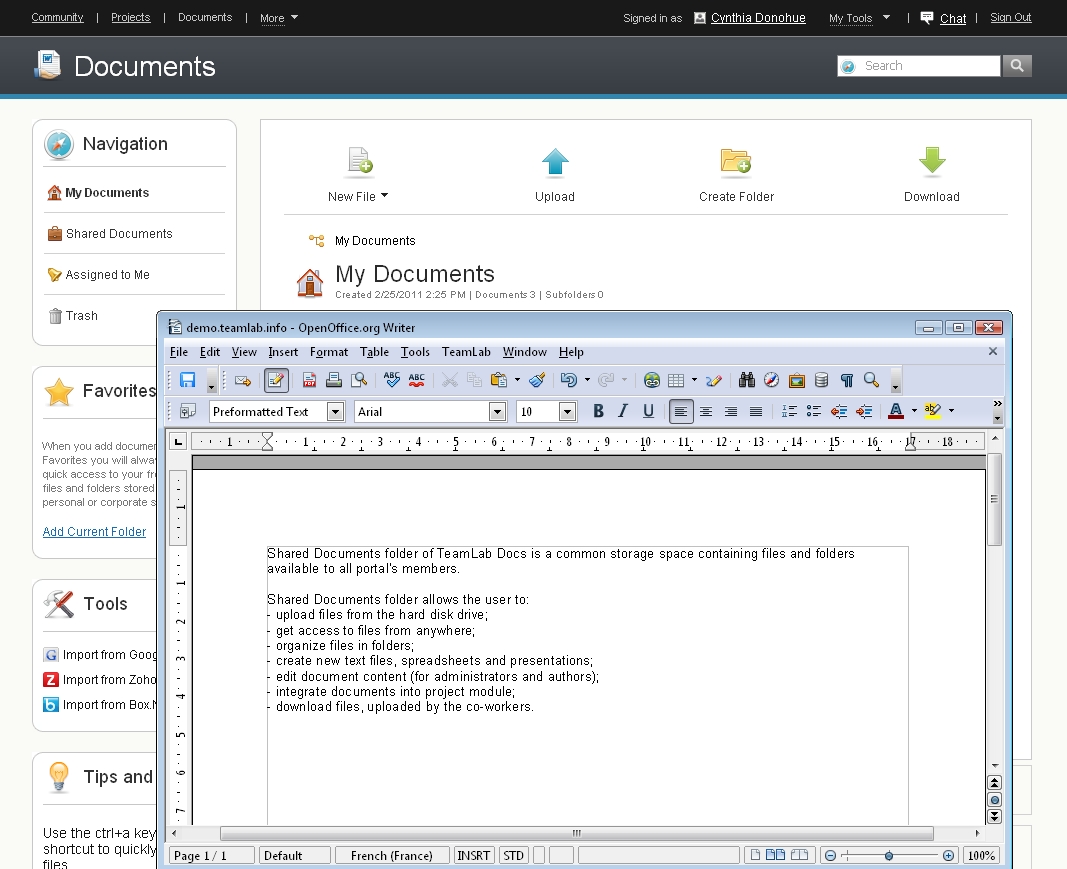Click the Sign Out link
This screenshot has height=869, width=1067.
point(1011,18)
